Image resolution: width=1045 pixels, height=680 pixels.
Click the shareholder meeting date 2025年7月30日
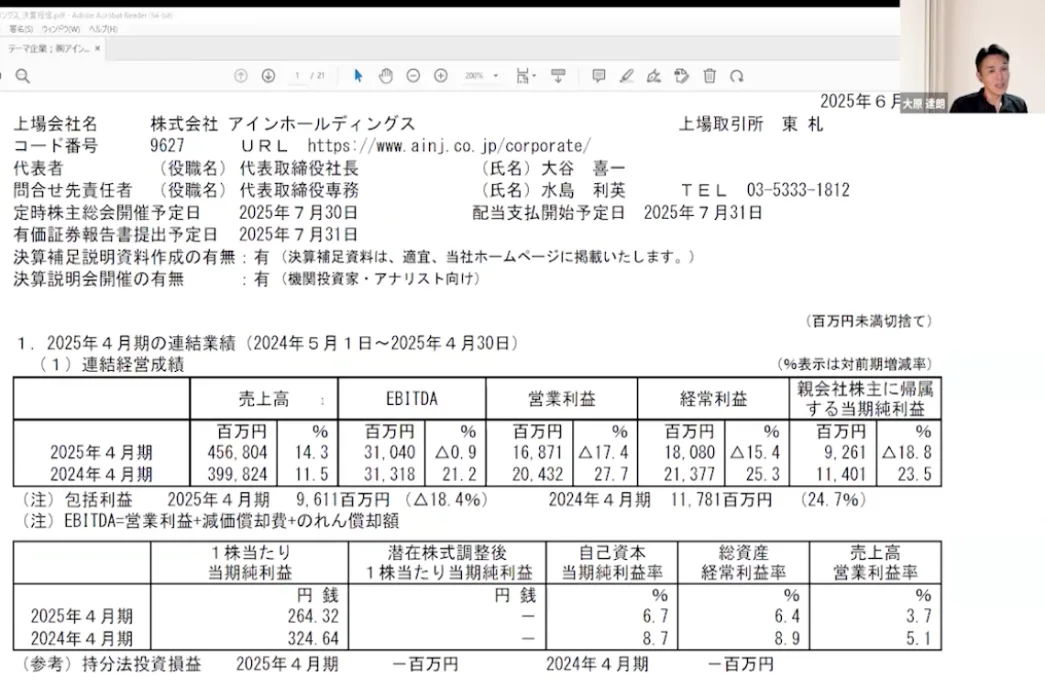pos(299,213)
